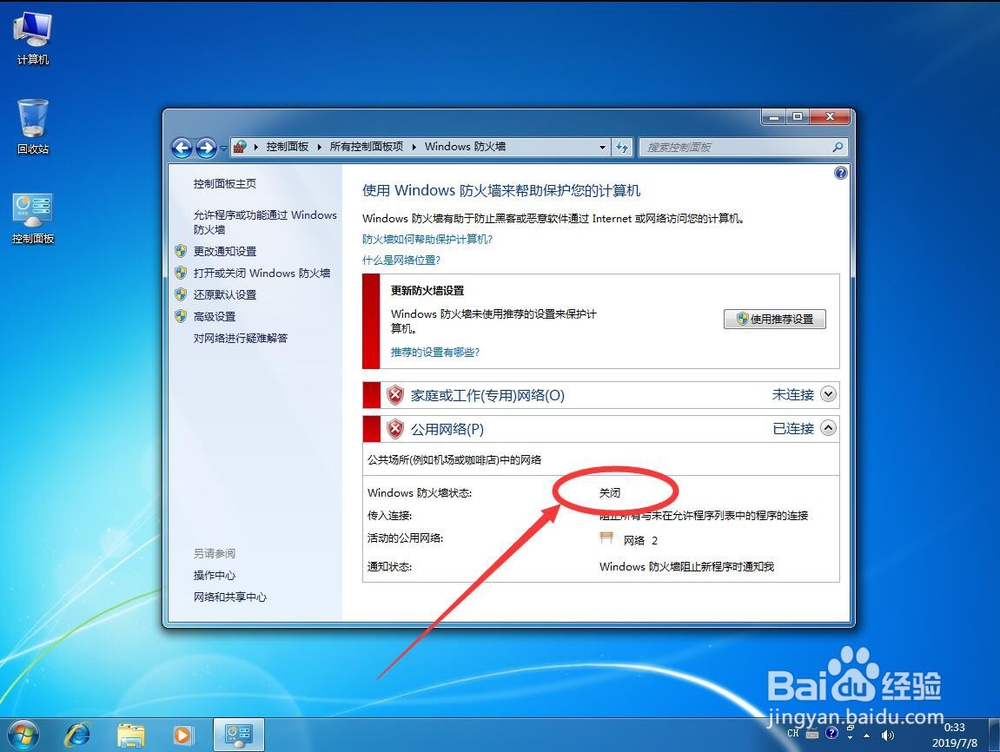This screenshot has width=1000, height=752.
Task: Open the Computer desktop icon
Action: tap(33, 38)
